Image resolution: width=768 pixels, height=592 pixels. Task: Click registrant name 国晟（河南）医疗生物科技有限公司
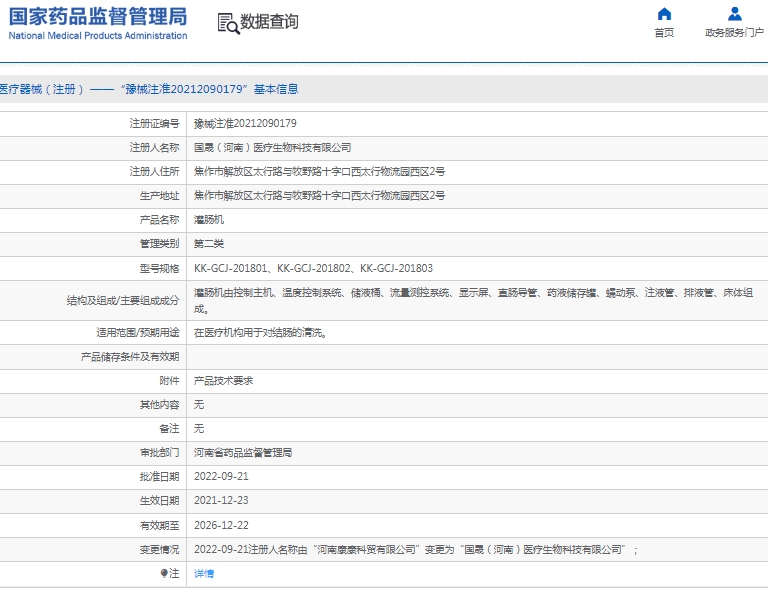tap(272, 147)
